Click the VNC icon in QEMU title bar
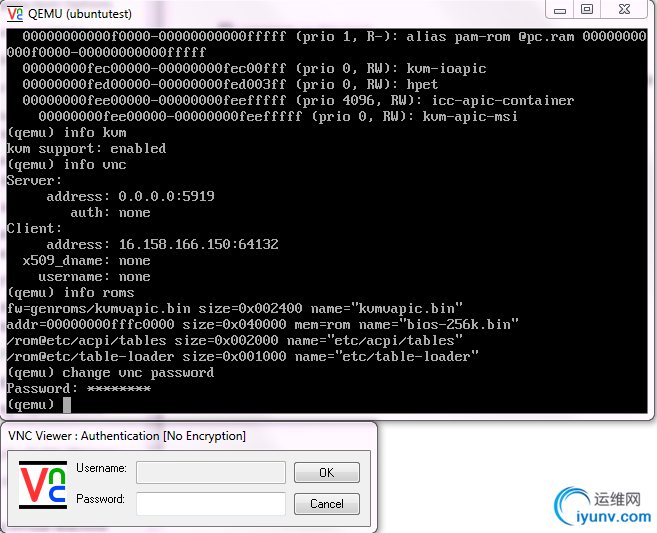This screenshot has width=657, height=533. point(15,13)
